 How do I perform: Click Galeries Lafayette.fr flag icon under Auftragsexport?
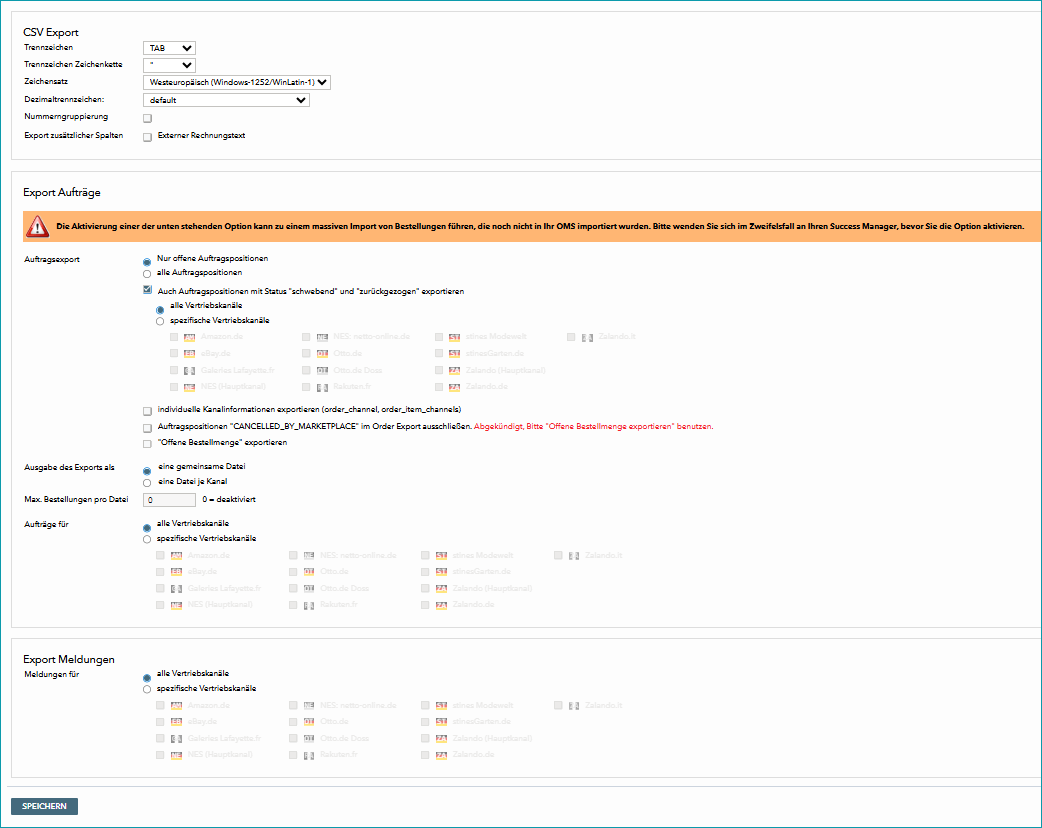(189, 371)
